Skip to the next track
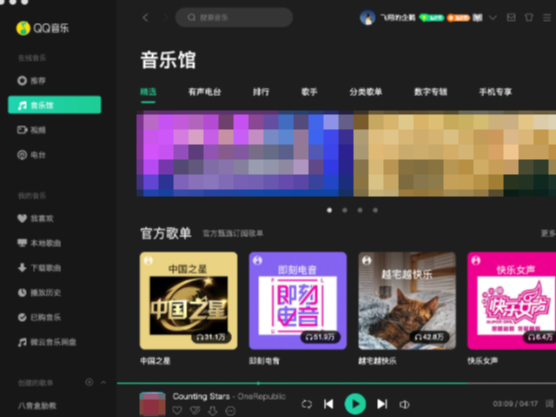The width and height of the screenshot is (556, 417). click(x=382, y=404)
